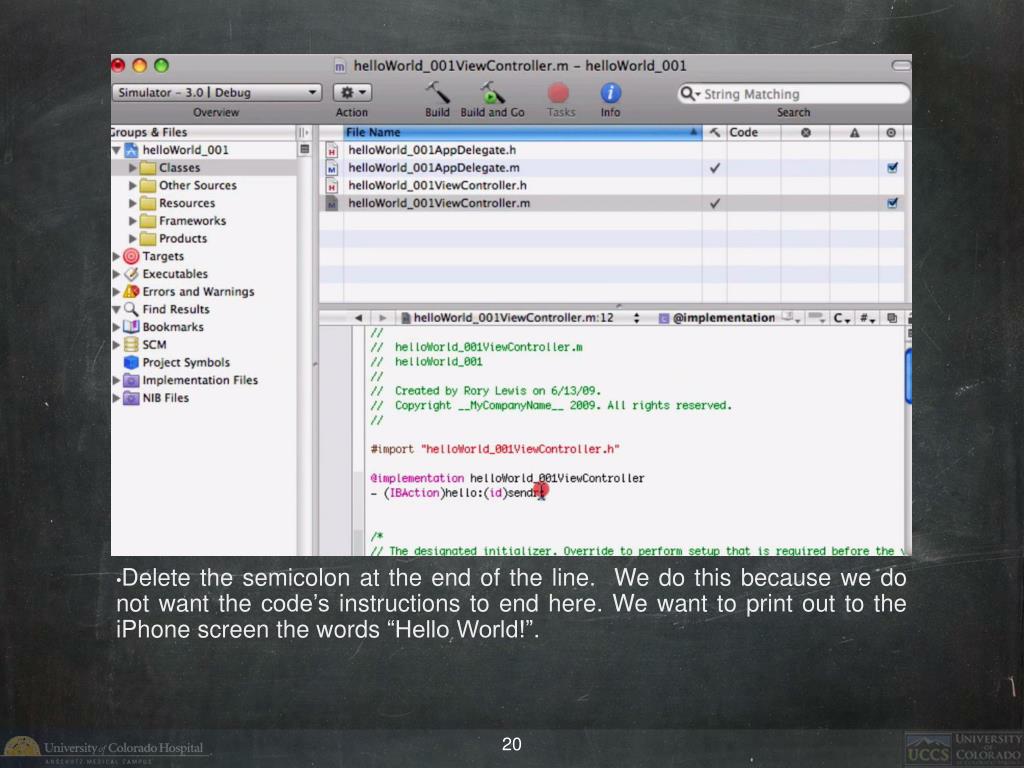
Task: Select the Project Symbols cube icon
Action: 131,362
